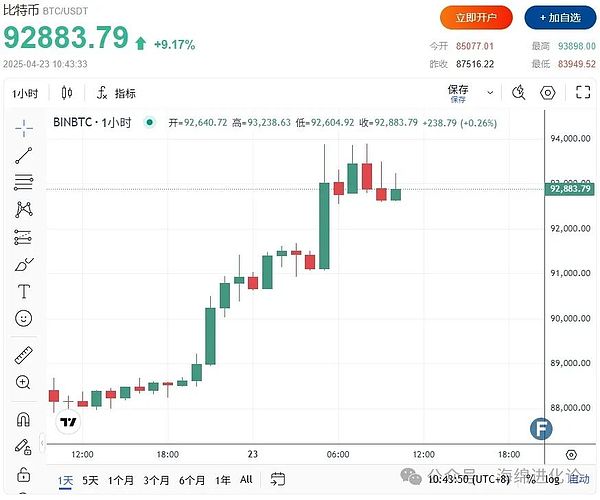Select the brush drawing tool
Viewport: 600px width, 500px height.
tap(24, 265)
